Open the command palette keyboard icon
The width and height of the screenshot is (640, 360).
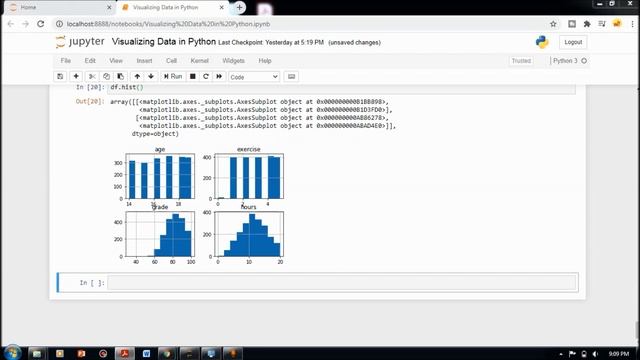(291, 77)
